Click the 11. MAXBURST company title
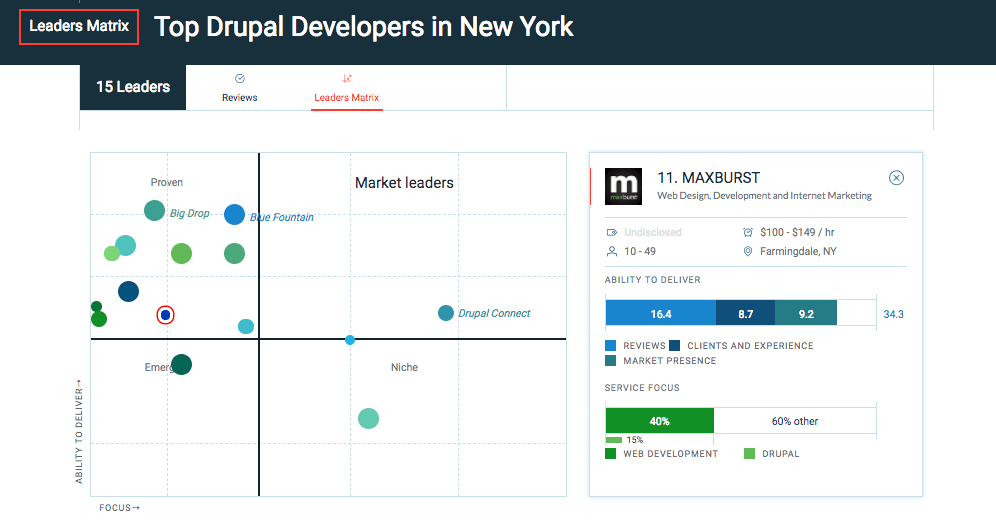996x527 pixels. click(708, 178)
